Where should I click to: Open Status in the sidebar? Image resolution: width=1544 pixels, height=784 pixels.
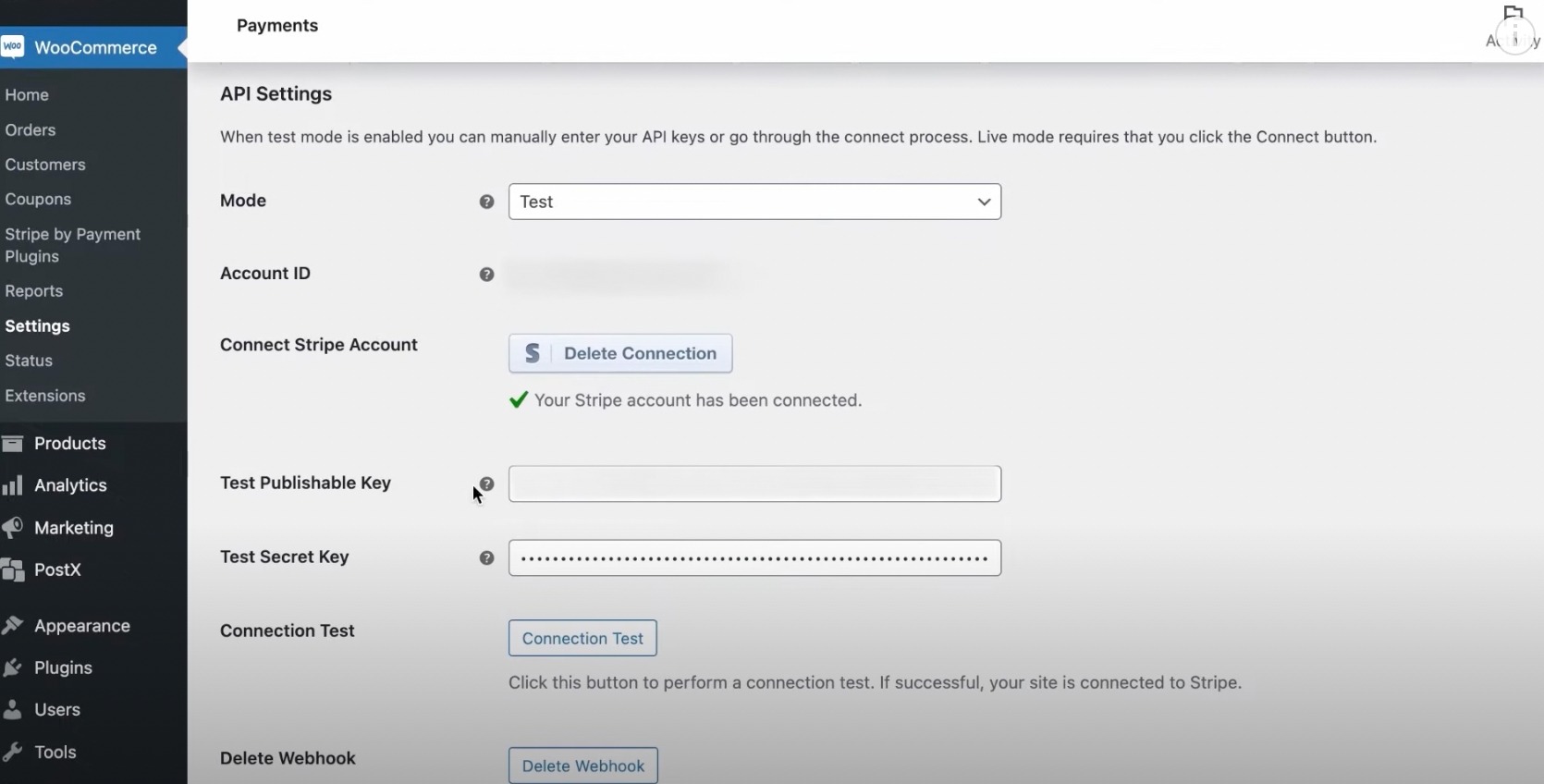(x=29, y=361)
